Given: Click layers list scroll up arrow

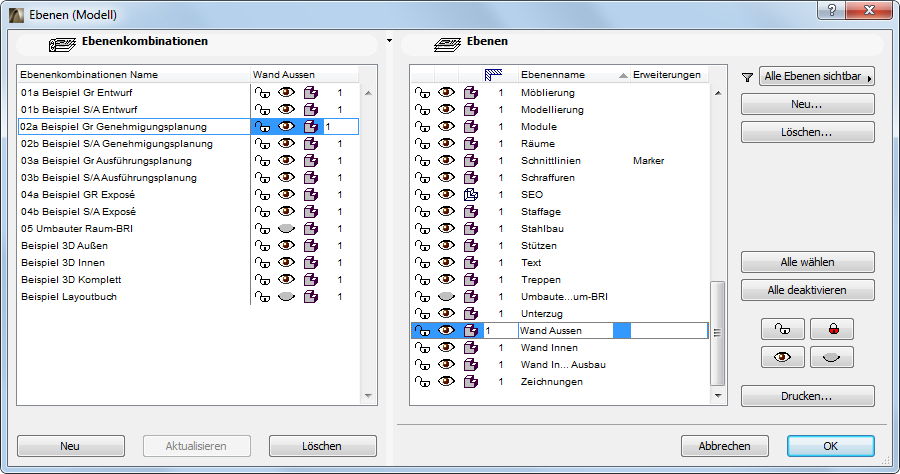Looking at the screenshot, I should pyautogui.click(x=717, y=93).
